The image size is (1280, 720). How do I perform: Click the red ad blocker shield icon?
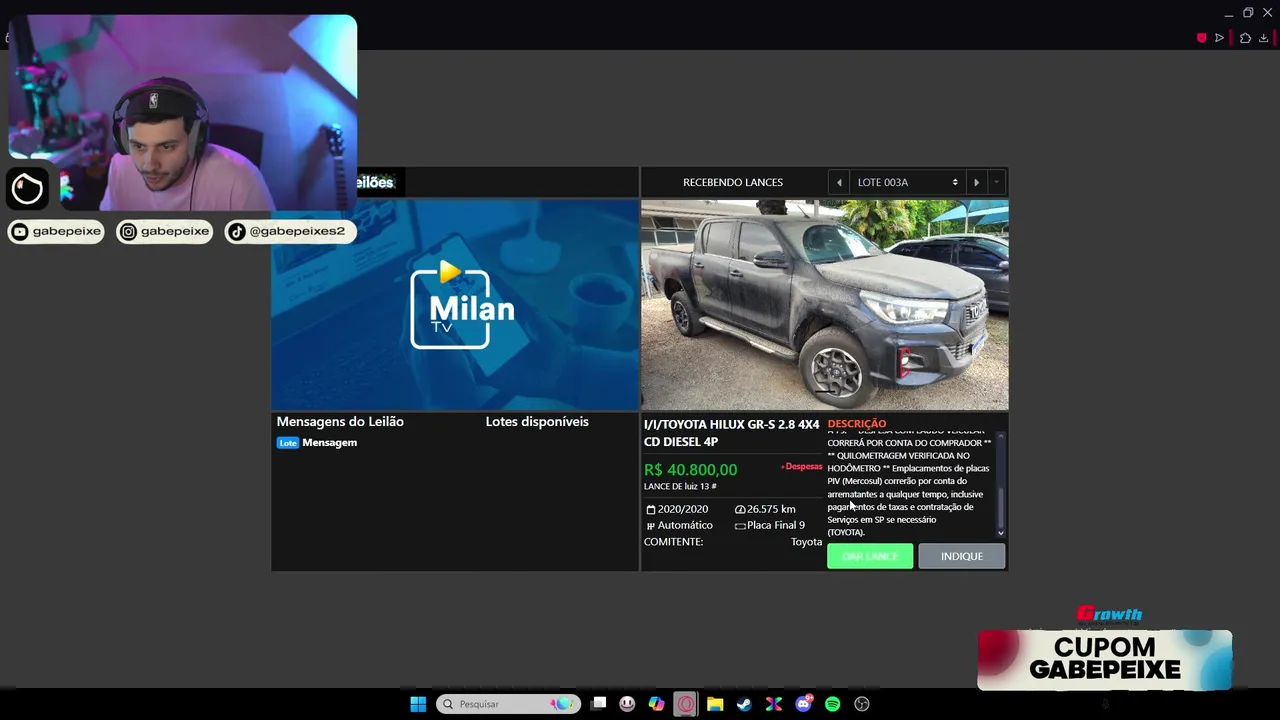[x=1201, y=38]
